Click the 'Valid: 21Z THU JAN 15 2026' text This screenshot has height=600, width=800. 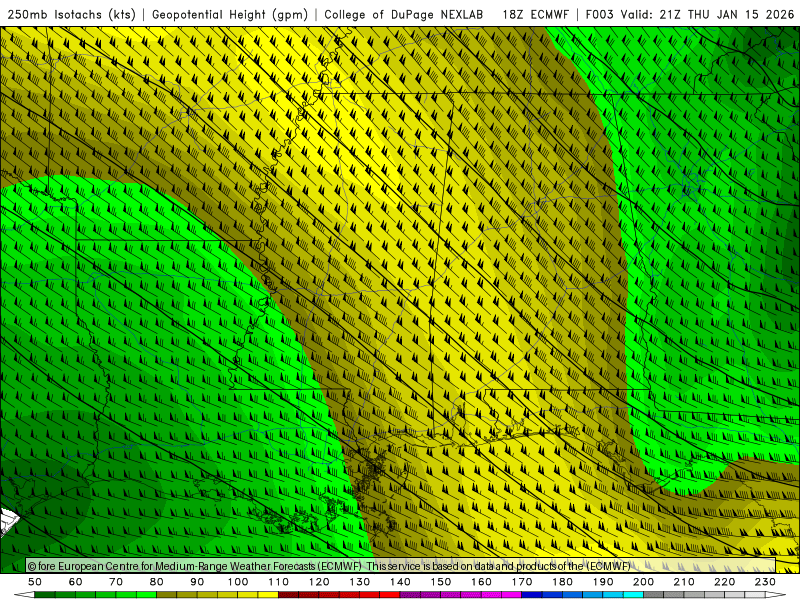(708, 14)
